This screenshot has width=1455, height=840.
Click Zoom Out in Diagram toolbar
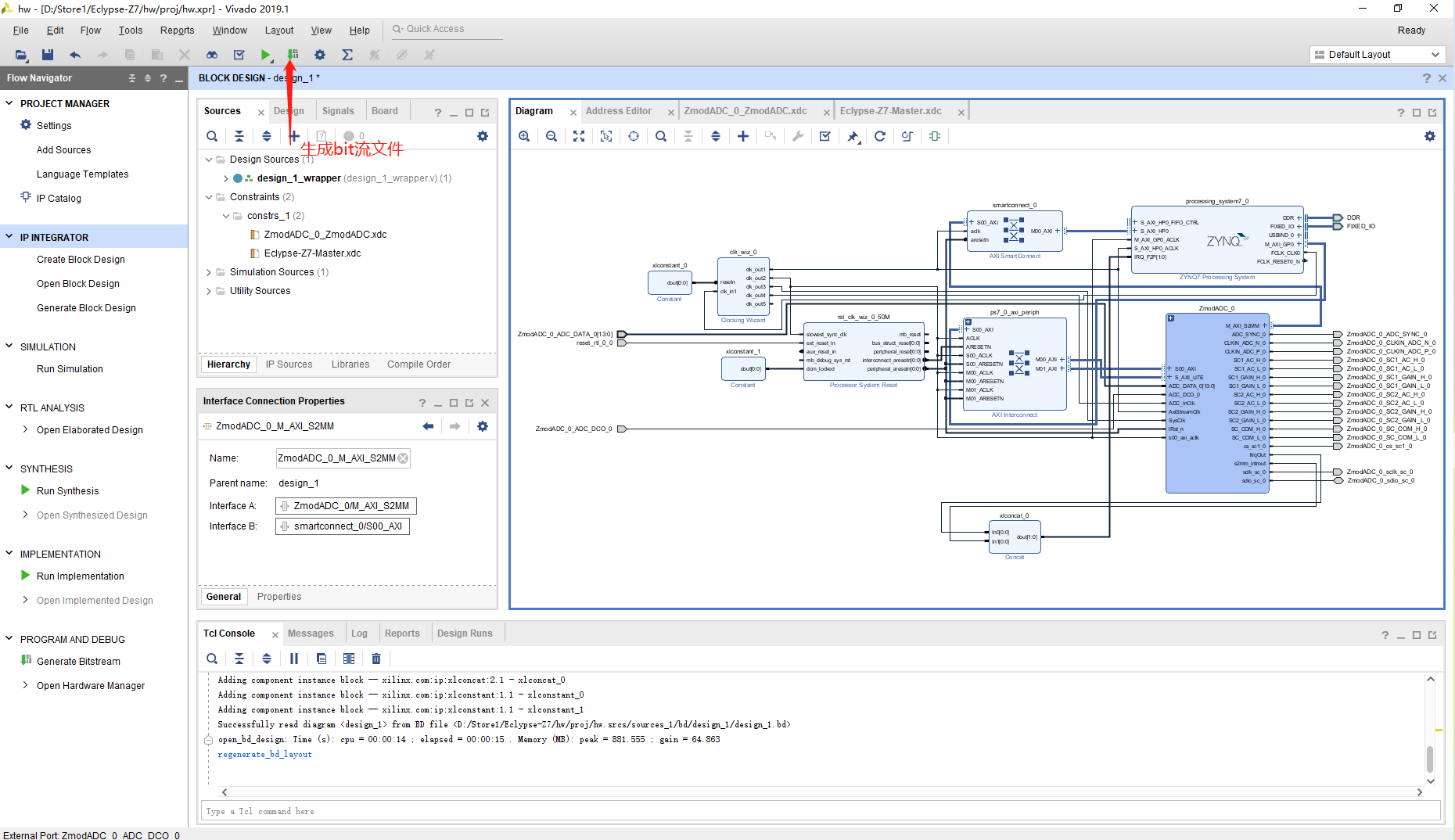(x=551, y=136)
